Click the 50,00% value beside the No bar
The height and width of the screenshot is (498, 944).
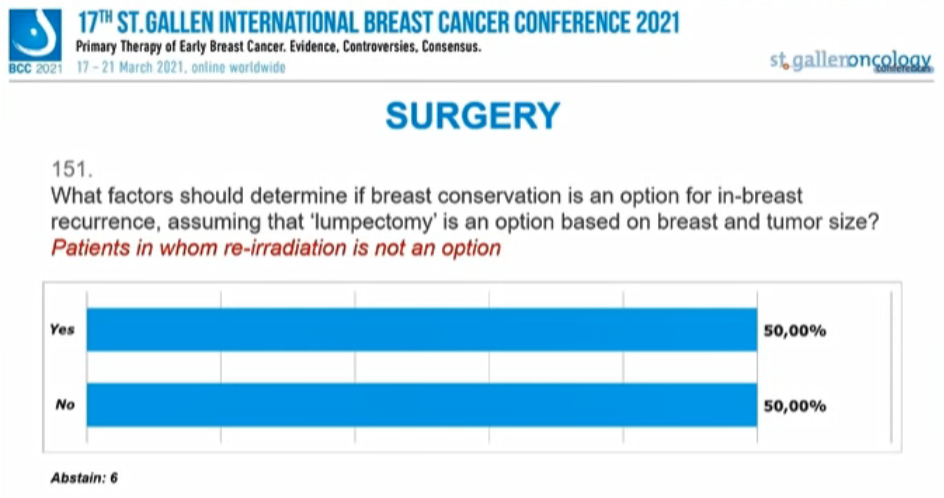pos(795,406)
